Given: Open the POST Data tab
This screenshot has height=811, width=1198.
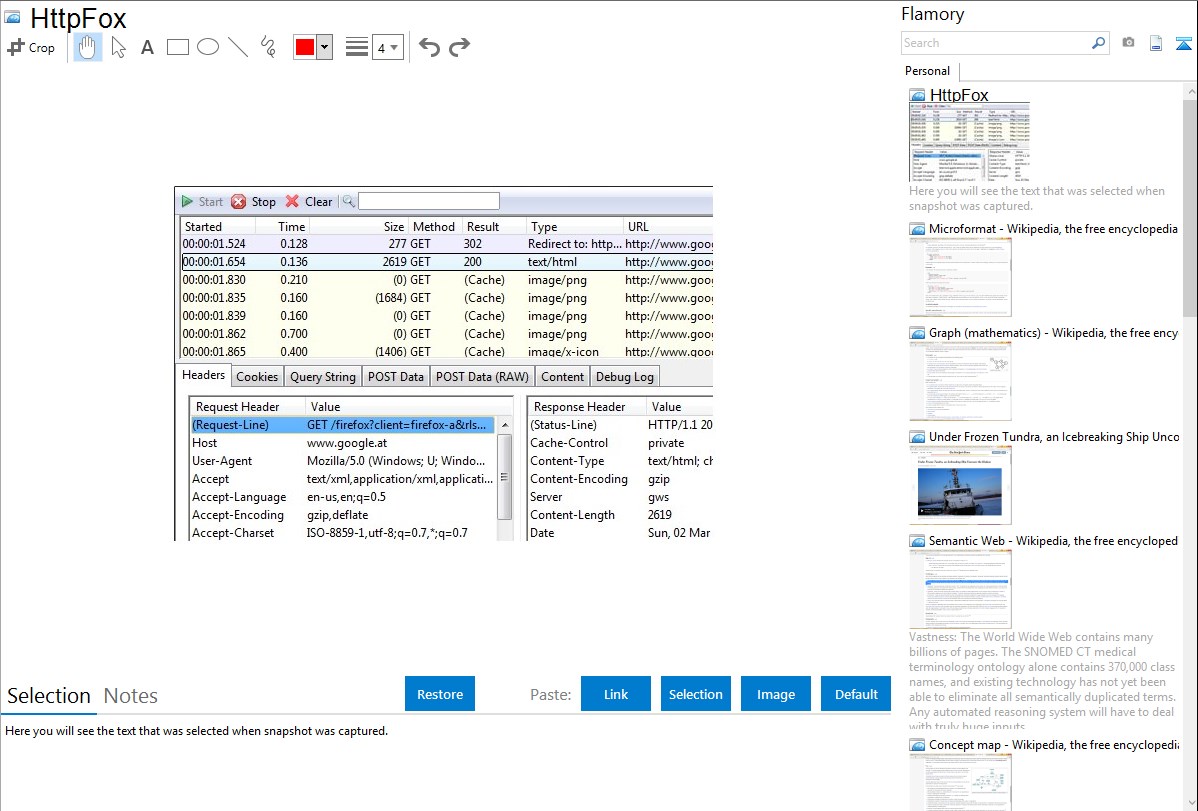Looking at the screenshot, I should pyautogui.click(x=396, y=377).
